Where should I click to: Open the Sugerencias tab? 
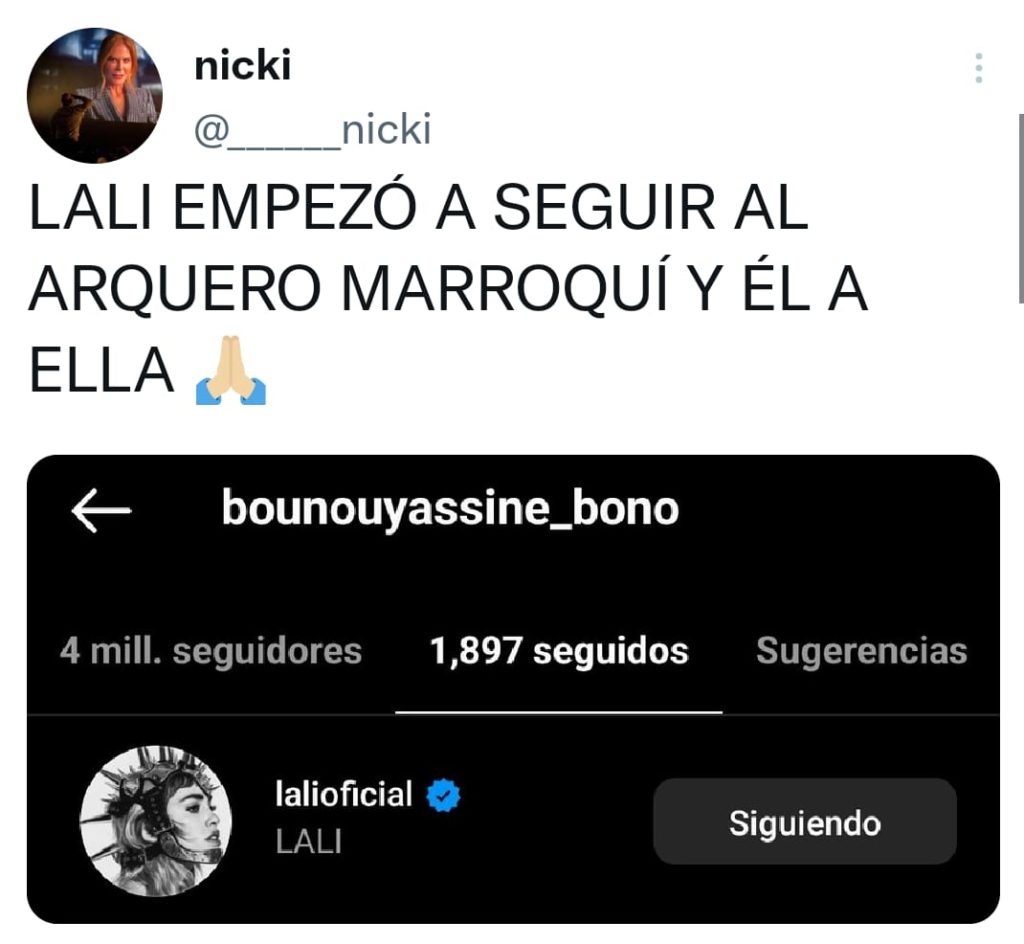[861, 651]
